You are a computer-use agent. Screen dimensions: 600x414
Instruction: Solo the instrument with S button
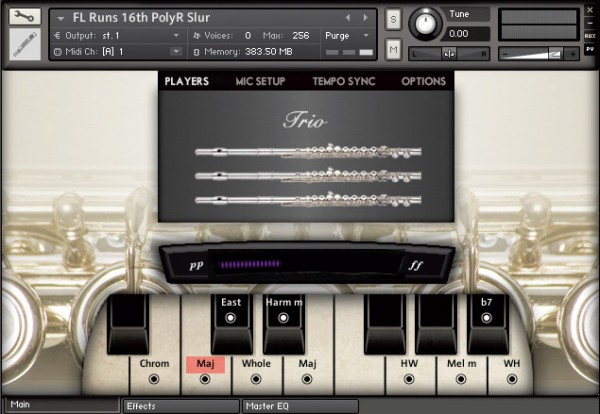coord(393,20)
